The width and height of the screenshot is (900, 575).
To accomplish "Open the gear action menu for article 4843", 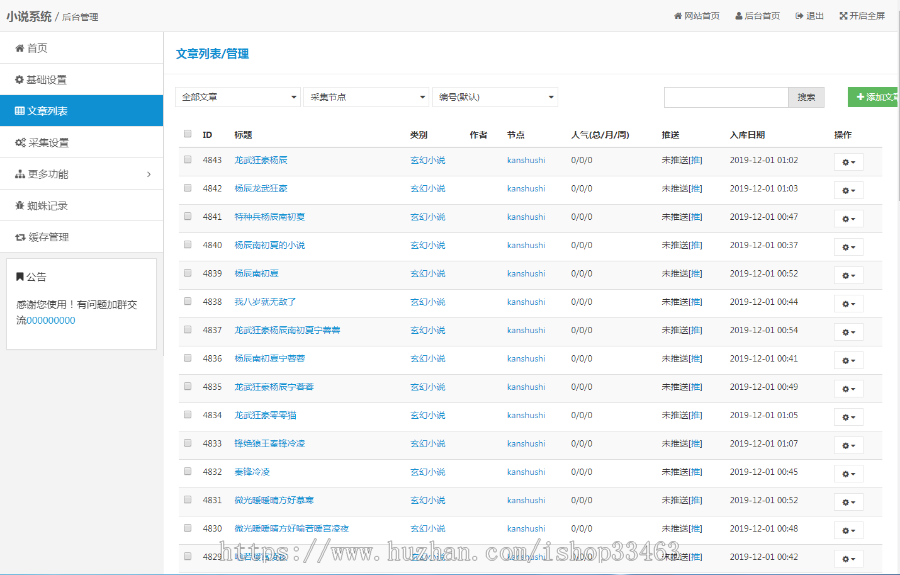I will [x=848, y=162].
